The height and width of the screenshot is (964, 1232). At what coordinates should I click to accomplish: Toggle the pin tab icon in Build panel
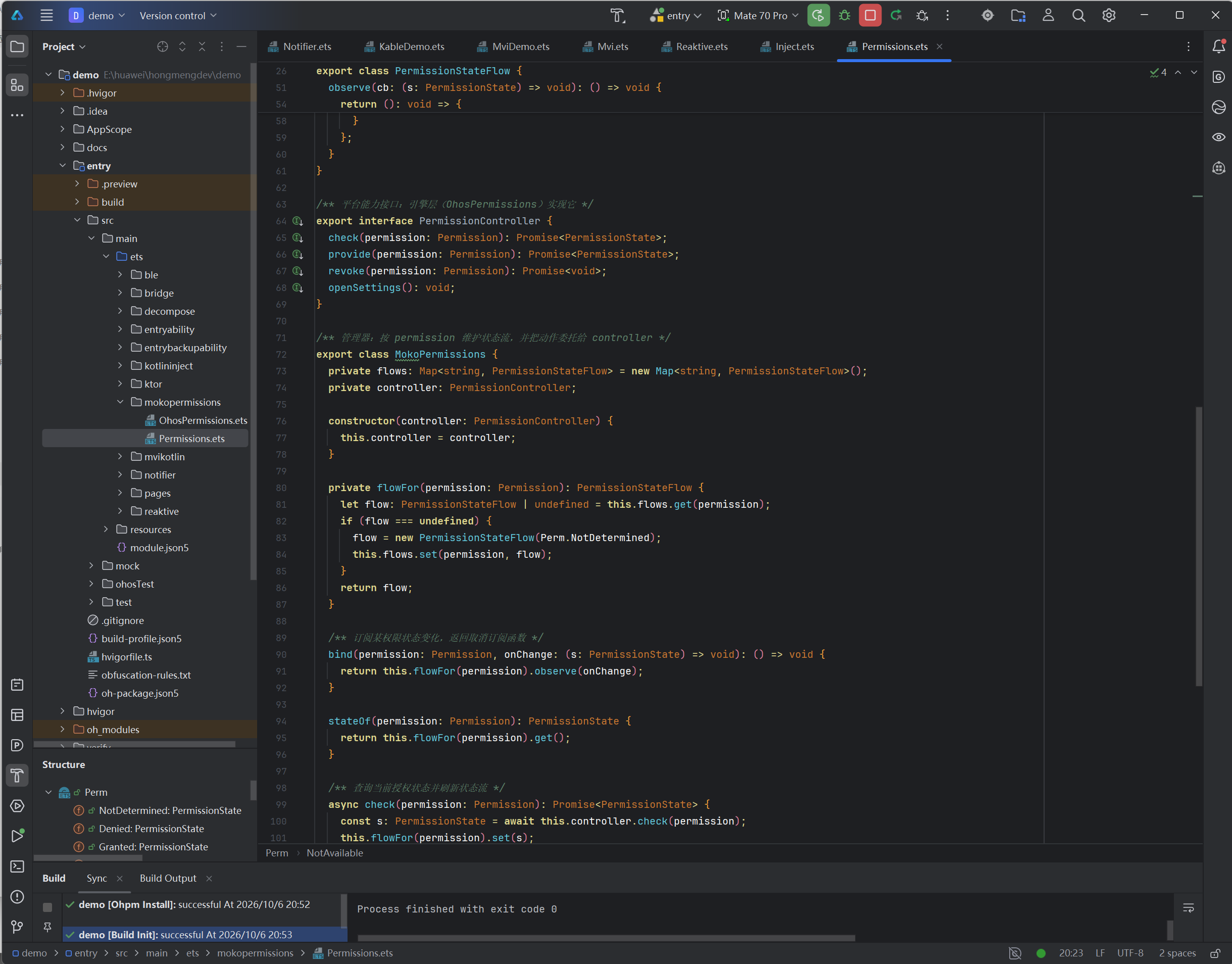coord(47,927)
